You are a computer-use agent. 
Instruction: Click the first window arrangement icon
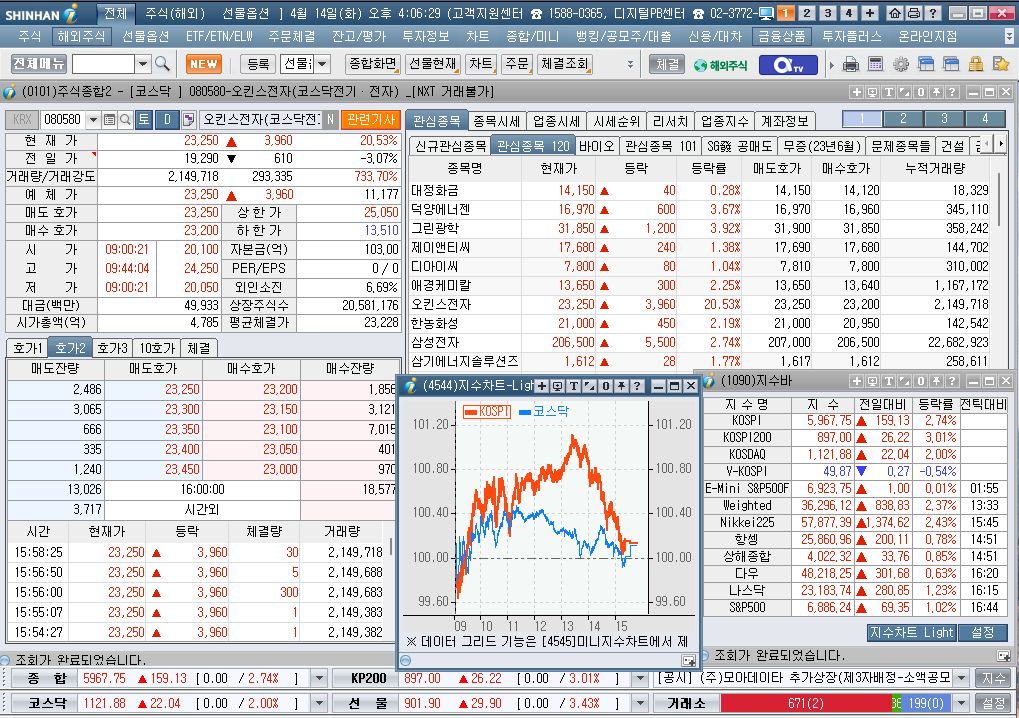[x=926, y=64]
